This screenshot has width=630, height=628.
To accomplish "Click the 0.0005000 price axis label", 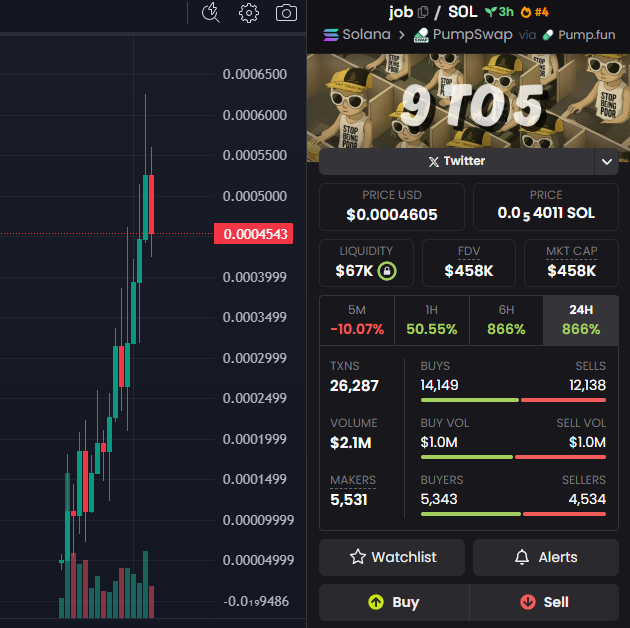I will point(255,196).
